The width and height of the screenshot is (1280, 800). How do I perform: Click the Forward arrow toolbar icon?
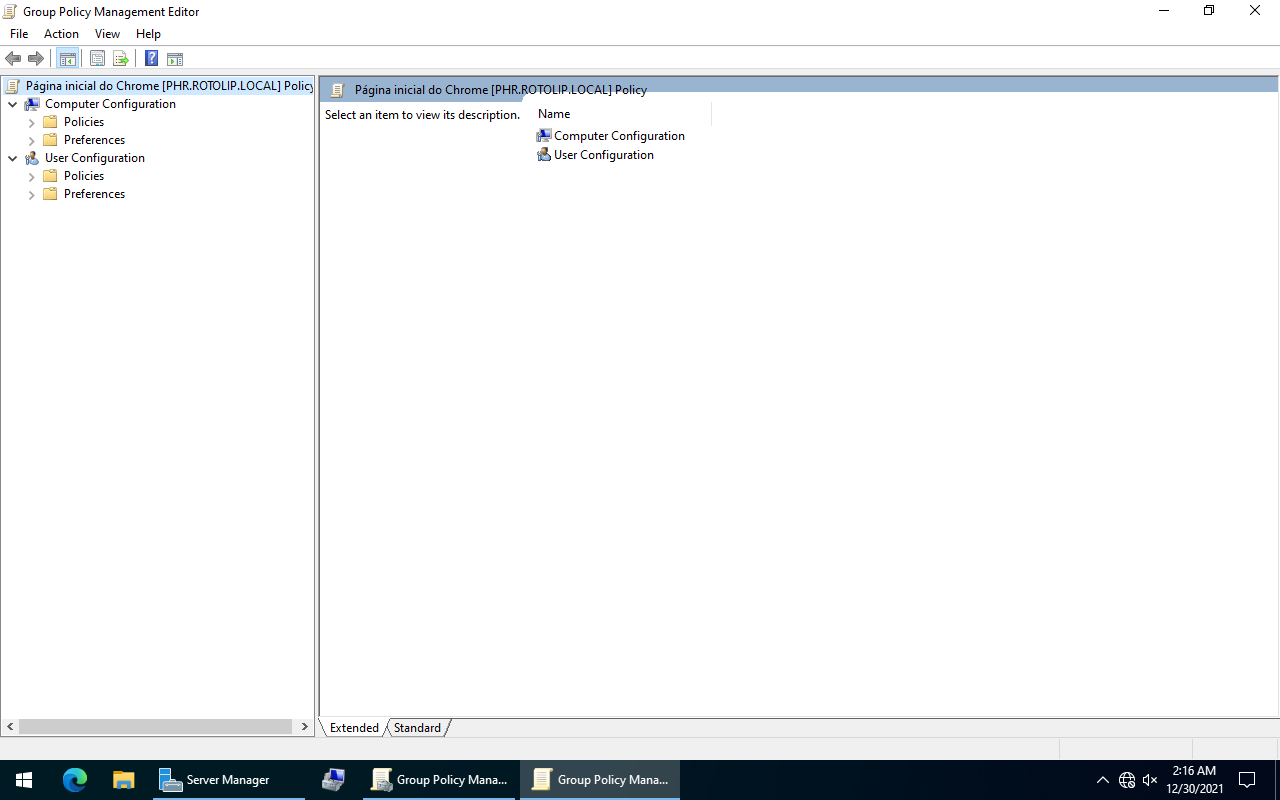[36, 58]
